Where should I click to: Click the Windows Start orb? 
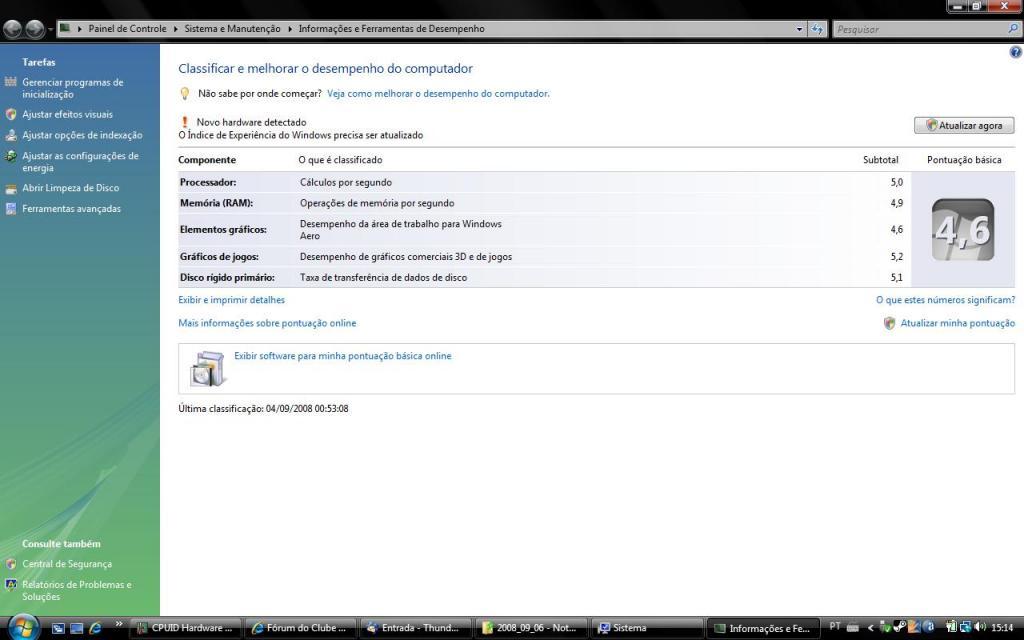coord(24,628)
